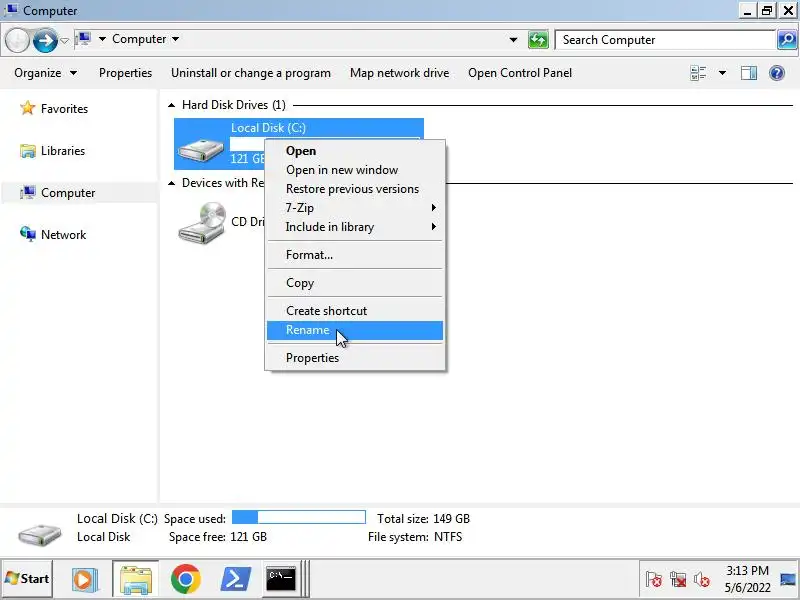Click the green Refresh button
This screenshot has width=800, height=600.
tap(538, 40)
